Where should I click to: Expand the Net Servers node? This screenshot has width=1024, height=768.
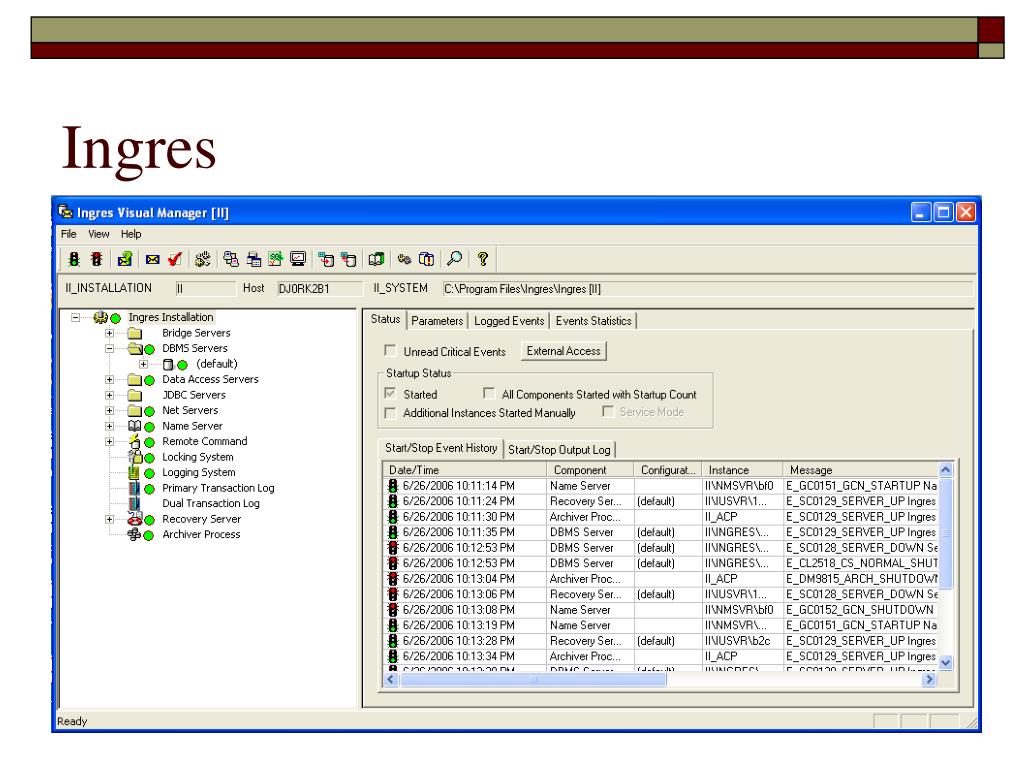coord(110,410)
